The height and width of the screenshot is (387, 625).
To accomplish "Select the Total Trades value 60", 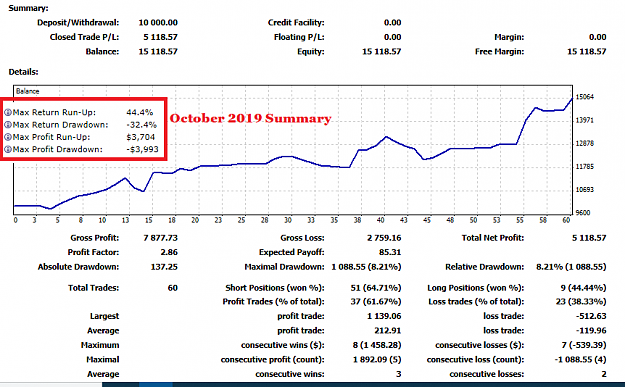I will click(173, 288).
